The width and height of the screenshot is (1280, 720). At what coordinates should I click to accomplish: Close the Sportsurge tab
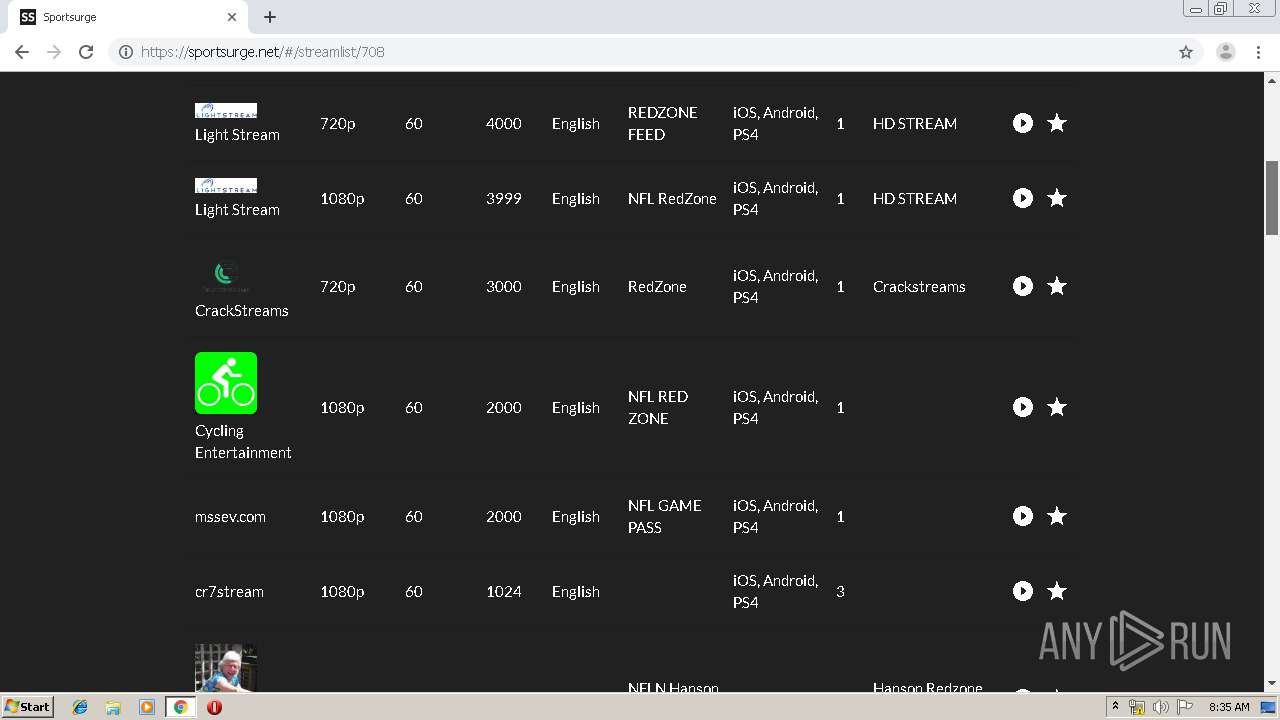232,17
